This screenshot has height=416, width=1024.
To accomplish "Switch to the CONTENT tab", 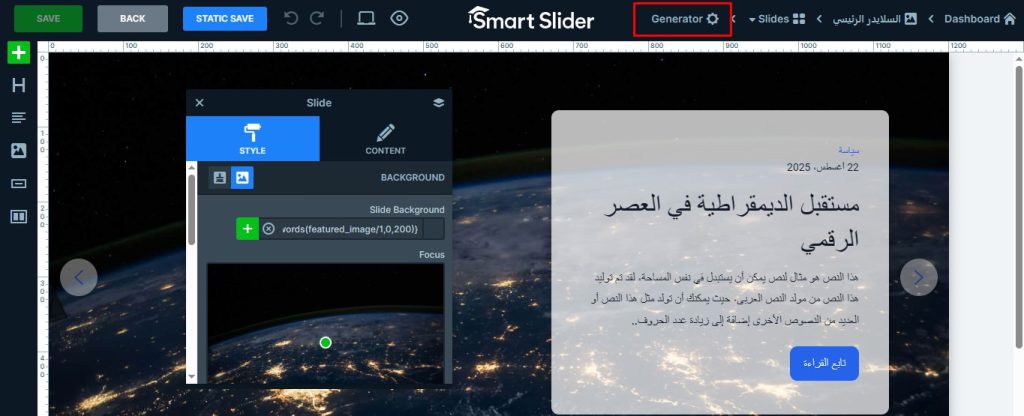I will pos(385,138).
